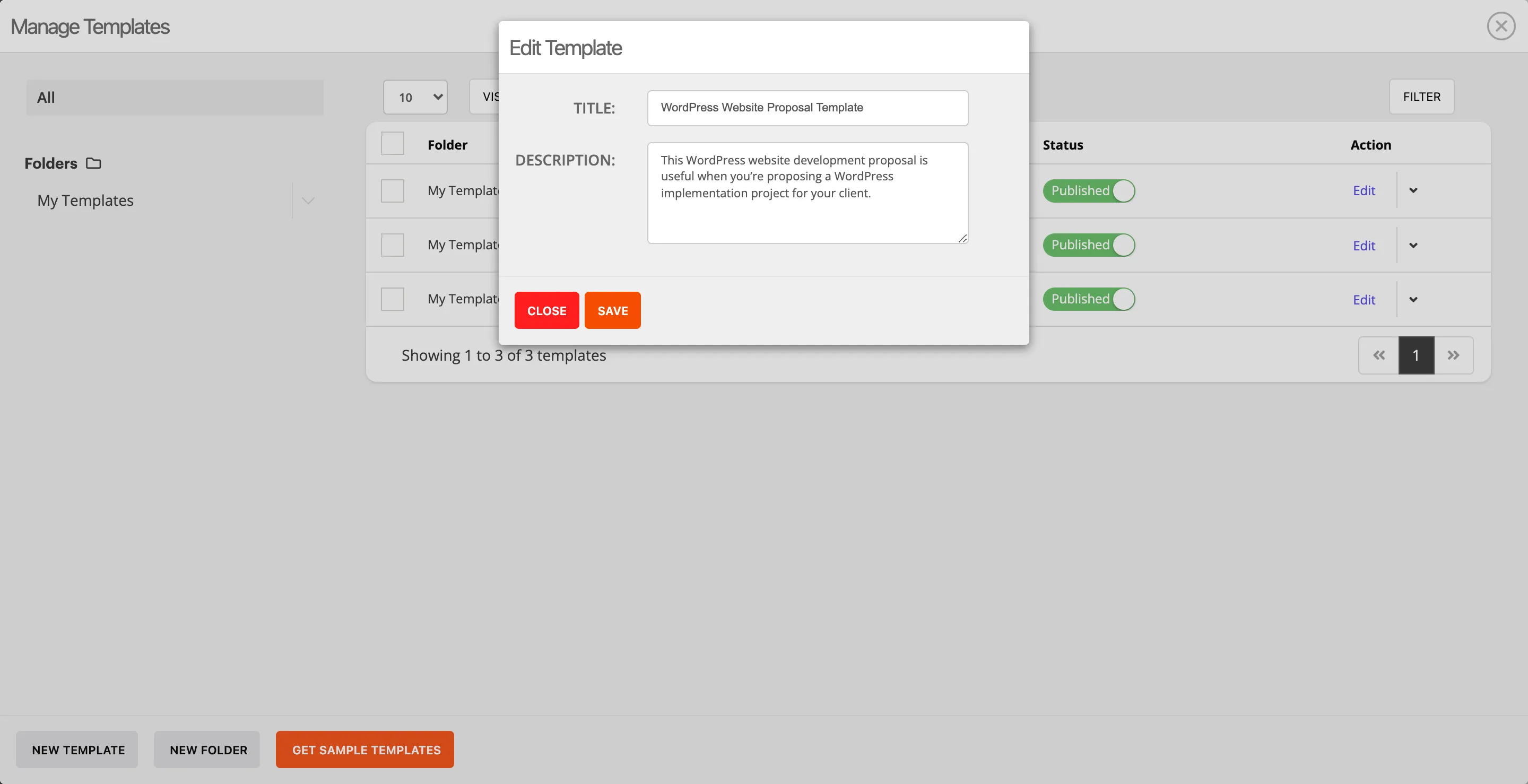1528x784 pixels.
Task: Expand the My Templates folder dropdown
Action: coord(307,201)
